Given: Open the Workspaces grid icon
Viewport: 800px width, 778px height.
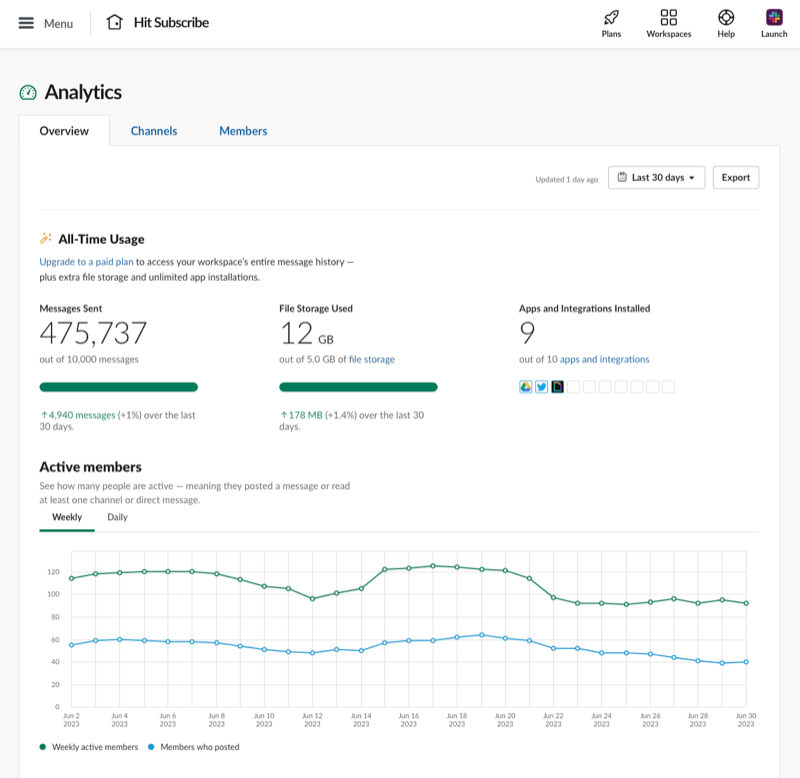Looking at the screenshot, I should point(668,17).
